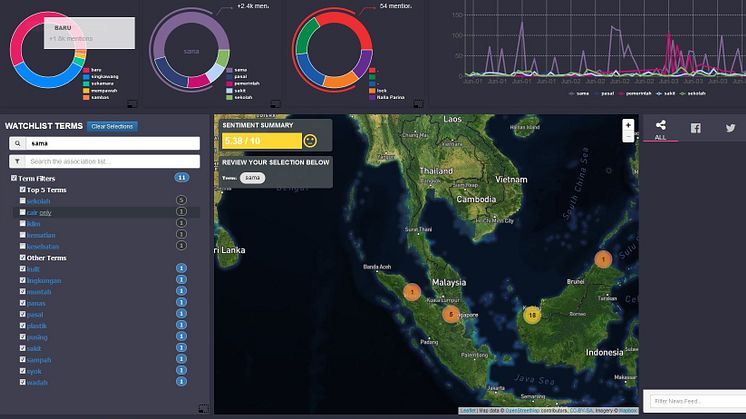Click the sekolah count badge
Viewport: 746px width, 419px height.
[181, 200]
